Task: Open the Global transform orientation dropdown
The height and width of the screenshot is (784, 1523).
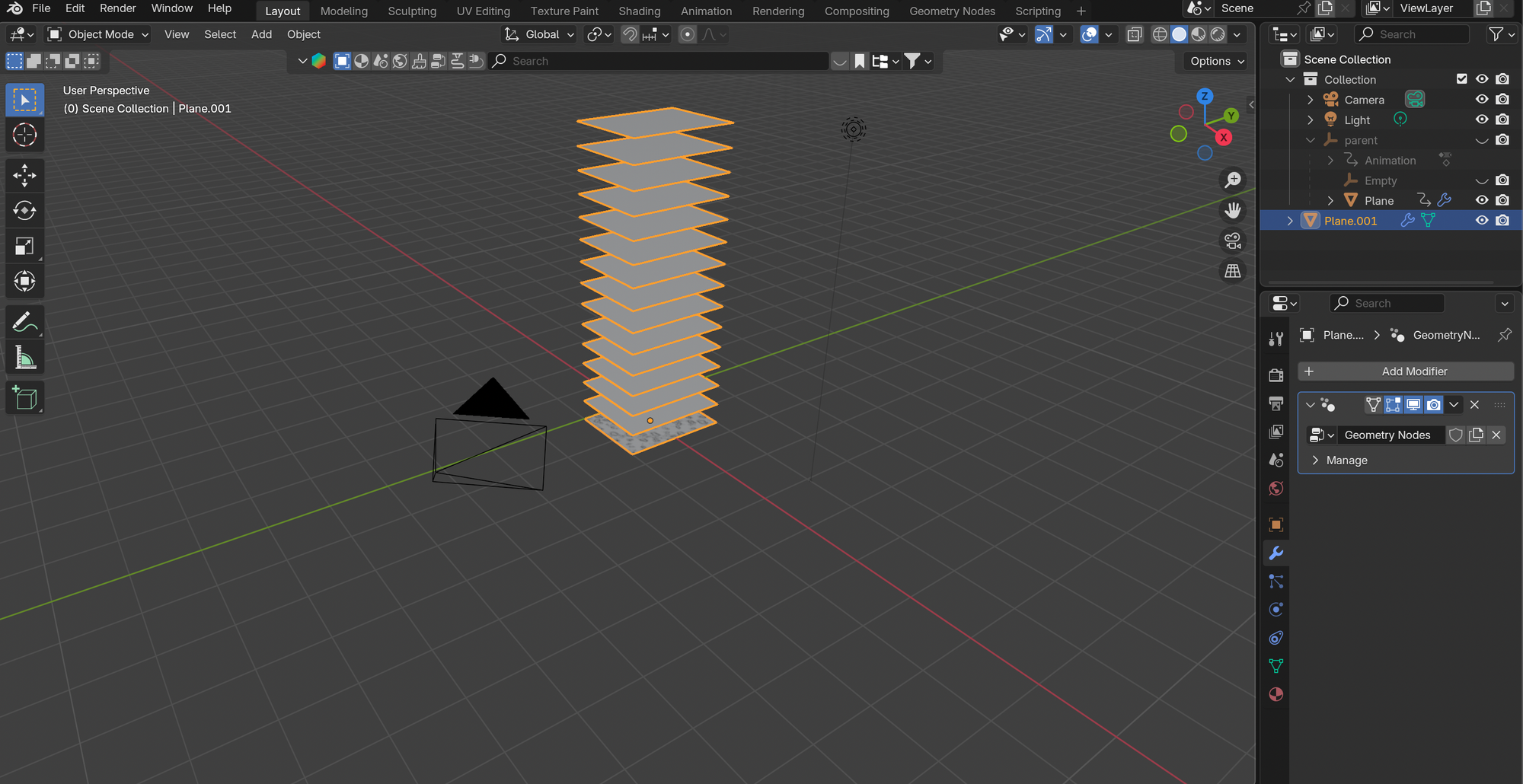Action: (541, 34)
